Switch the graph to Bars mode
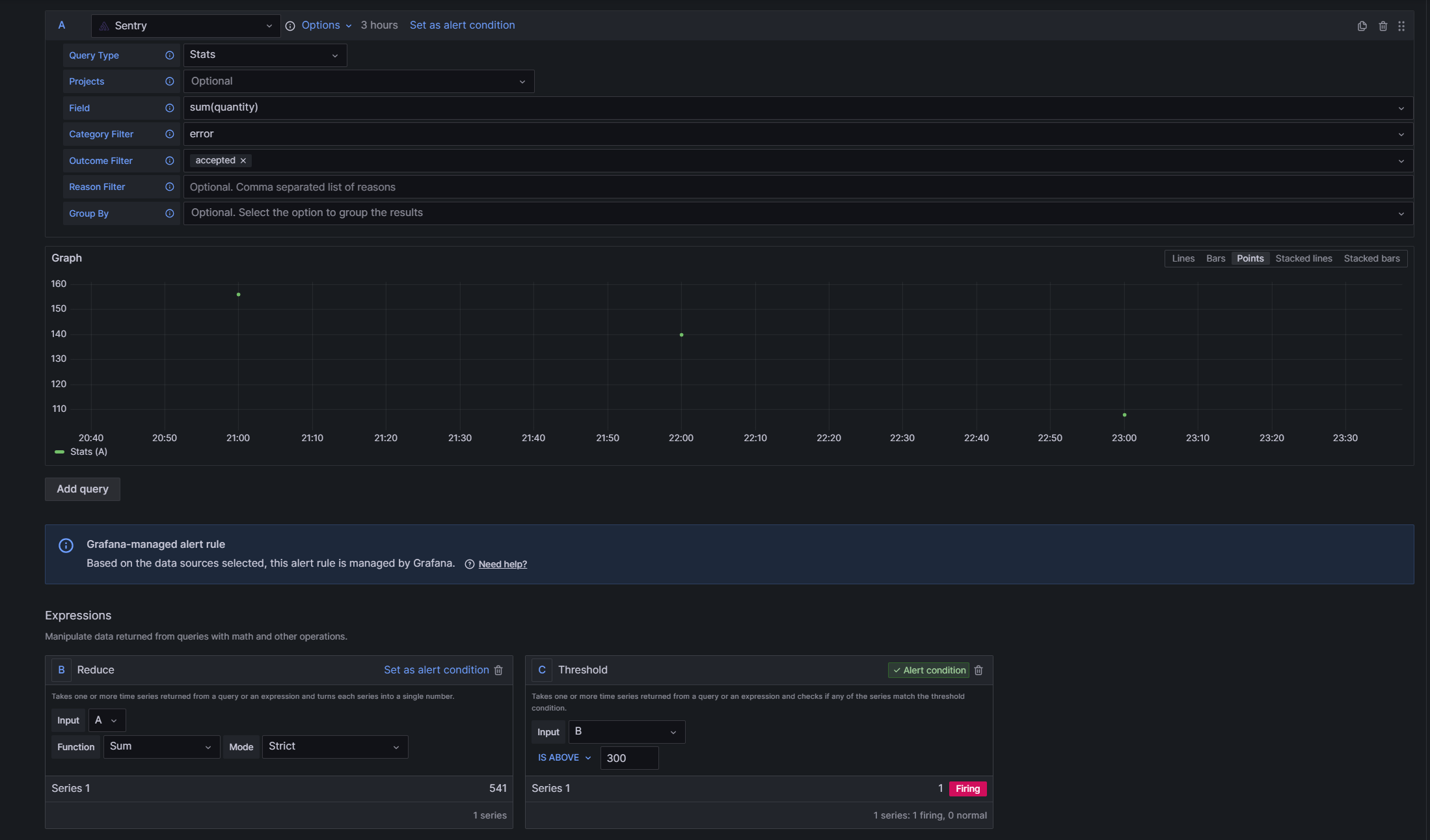This screenshot has height=840, width=1430. coord(1215,258)
